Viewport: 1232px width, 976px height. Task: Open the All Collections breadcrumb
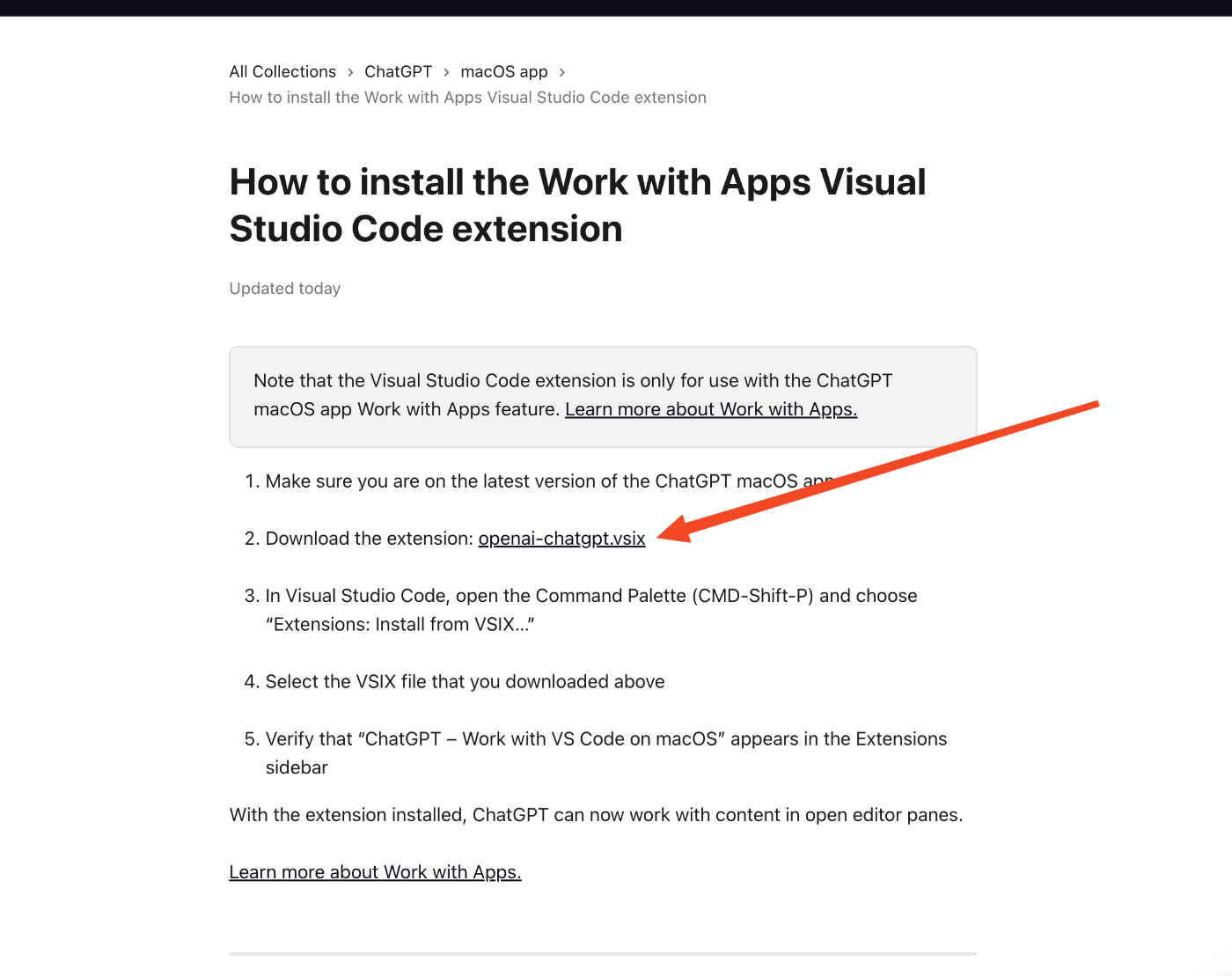pyautogui.click(x=282, y=71)
